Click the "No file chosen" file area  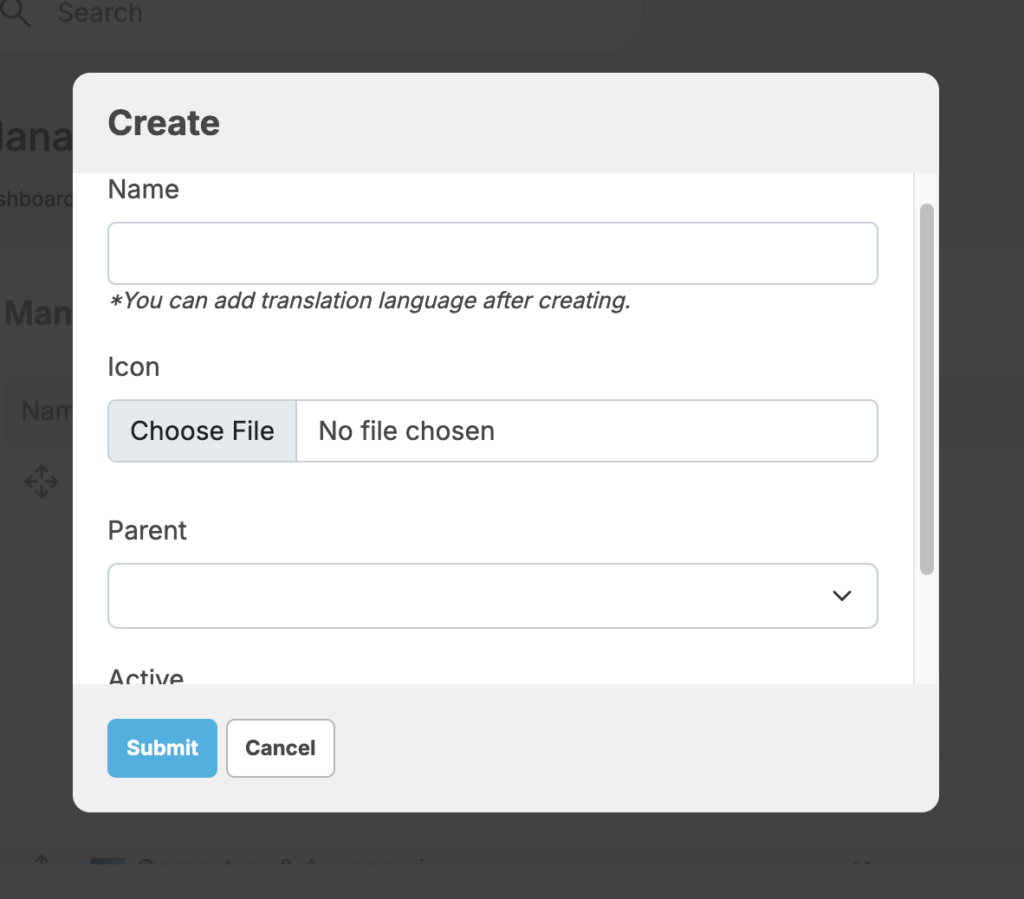[586, 431]
